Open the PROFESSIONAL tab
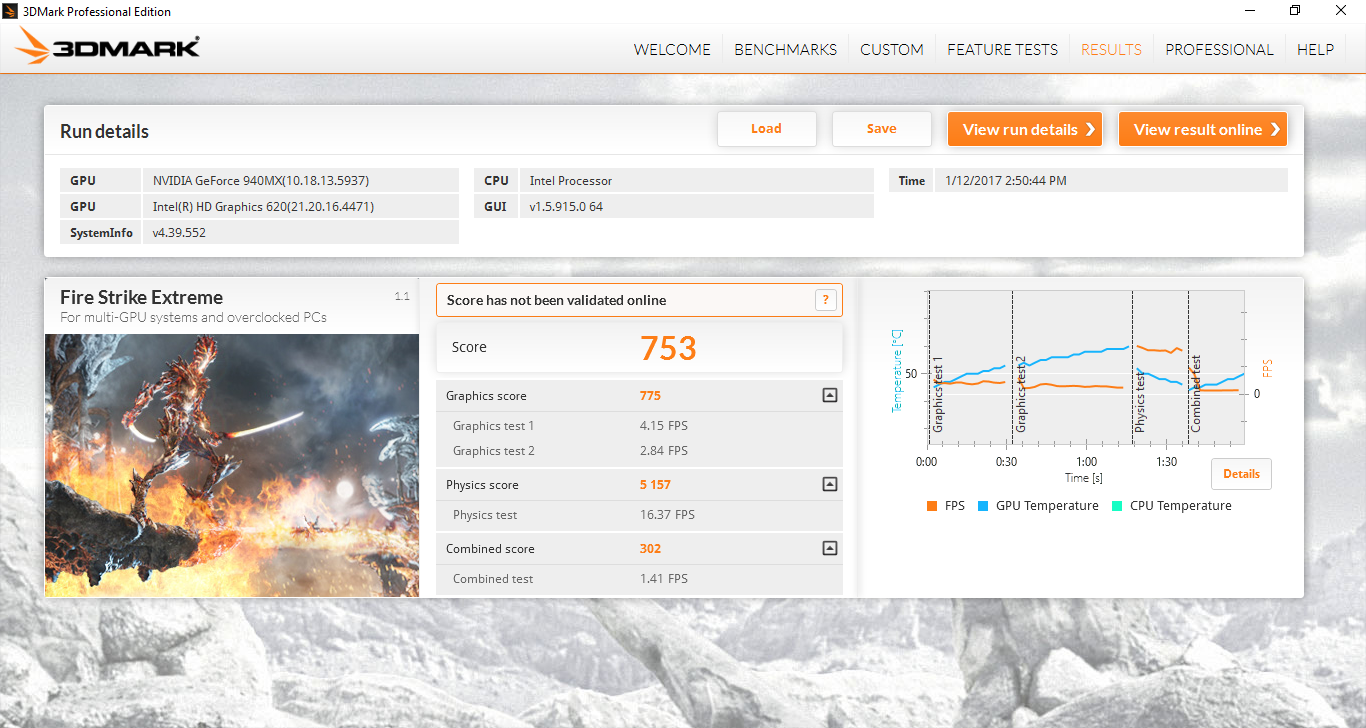This screenshot has height=728, width=1366. tap(1219, 50)
